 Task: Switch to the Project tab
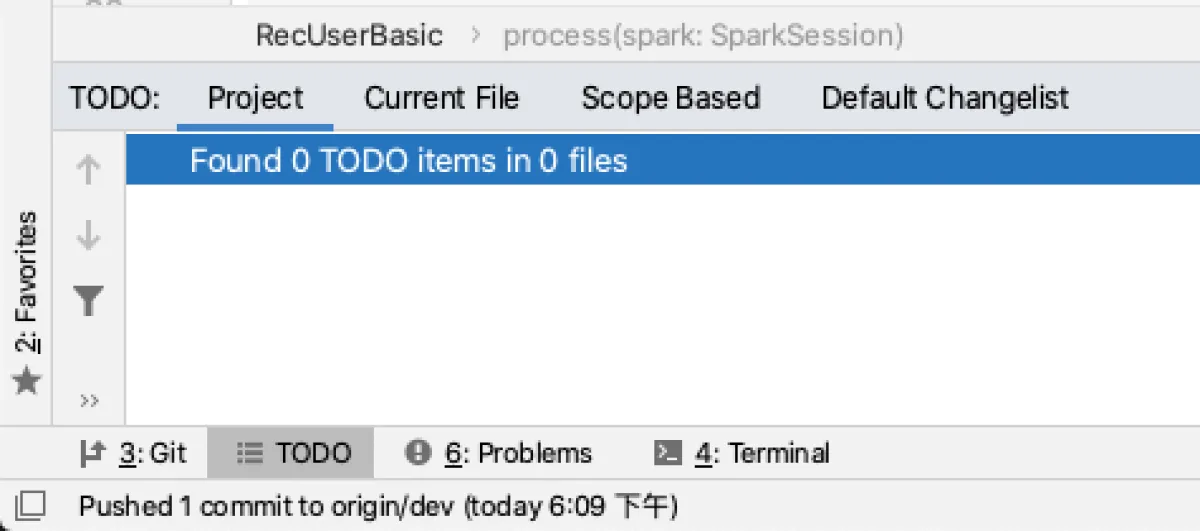(x=255, y=98)
